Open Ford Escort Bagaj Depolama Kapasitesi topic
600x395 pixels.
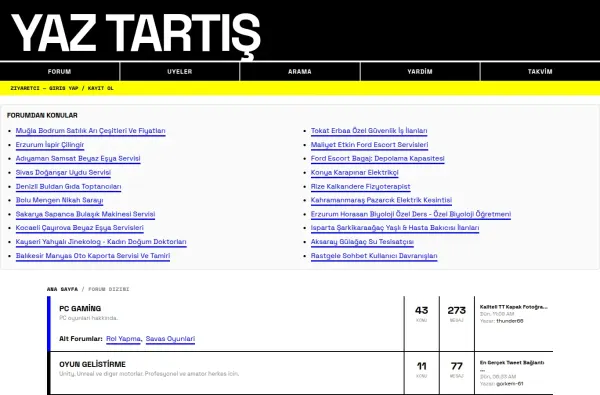(x=378, y=158)
